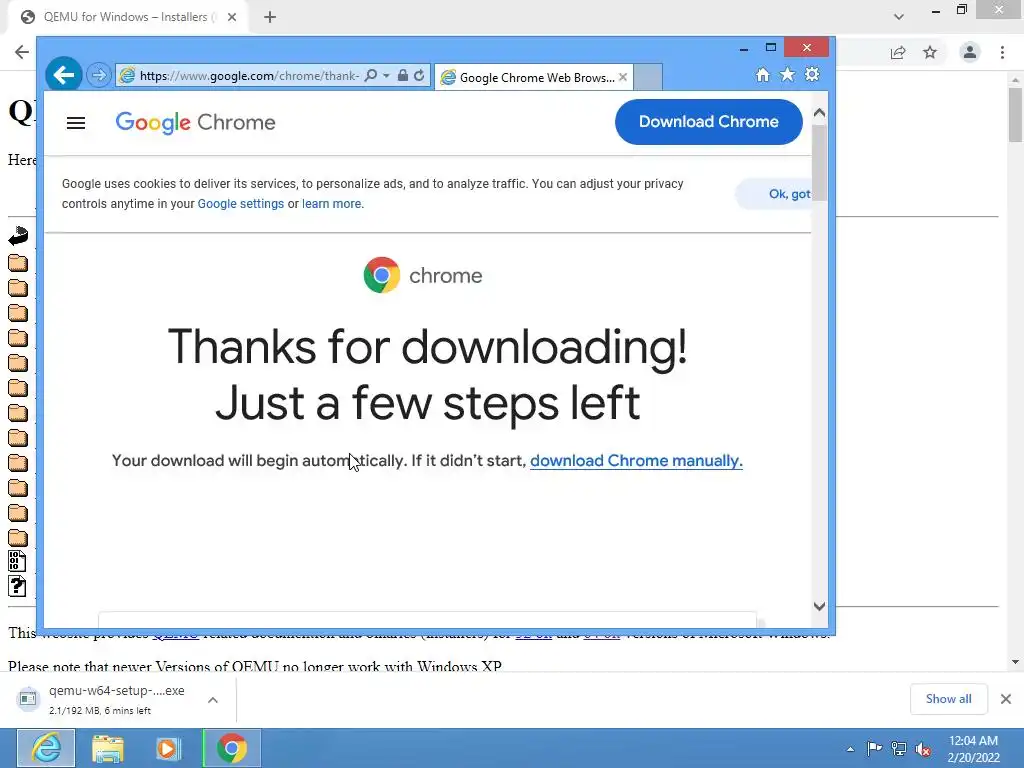Click the Ok, got it cookie button
The height and width of the screenshot is (768, 1024).
[773, 194]
